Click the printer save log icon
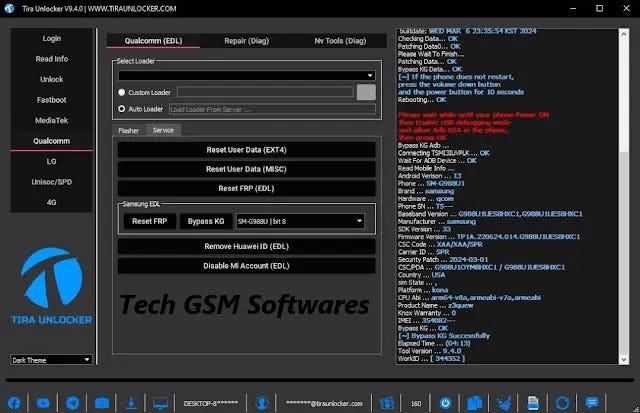 [533, 403]
